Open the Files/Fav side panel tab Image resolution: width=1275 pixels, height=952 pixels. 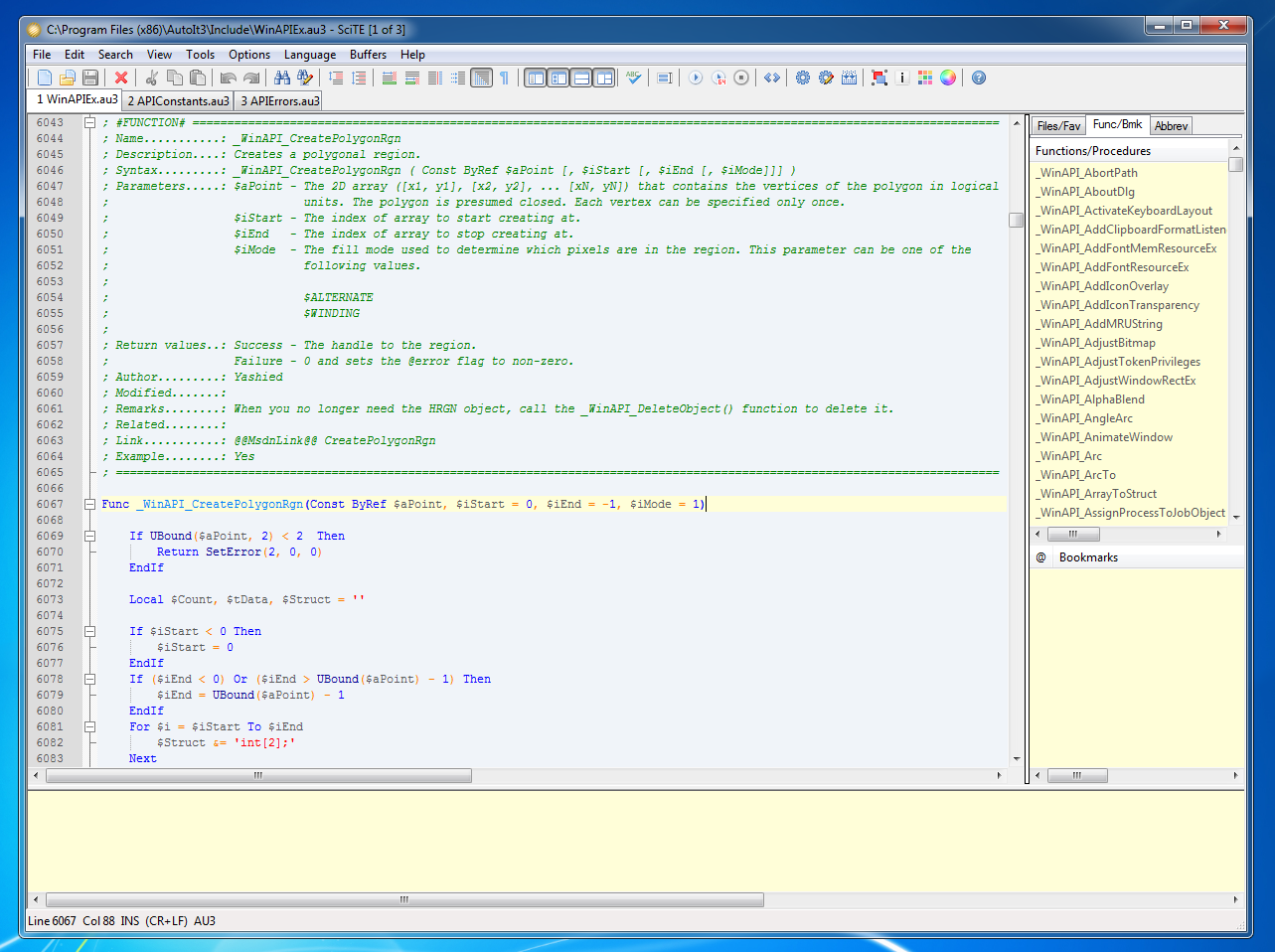(x=1058, y=126)
